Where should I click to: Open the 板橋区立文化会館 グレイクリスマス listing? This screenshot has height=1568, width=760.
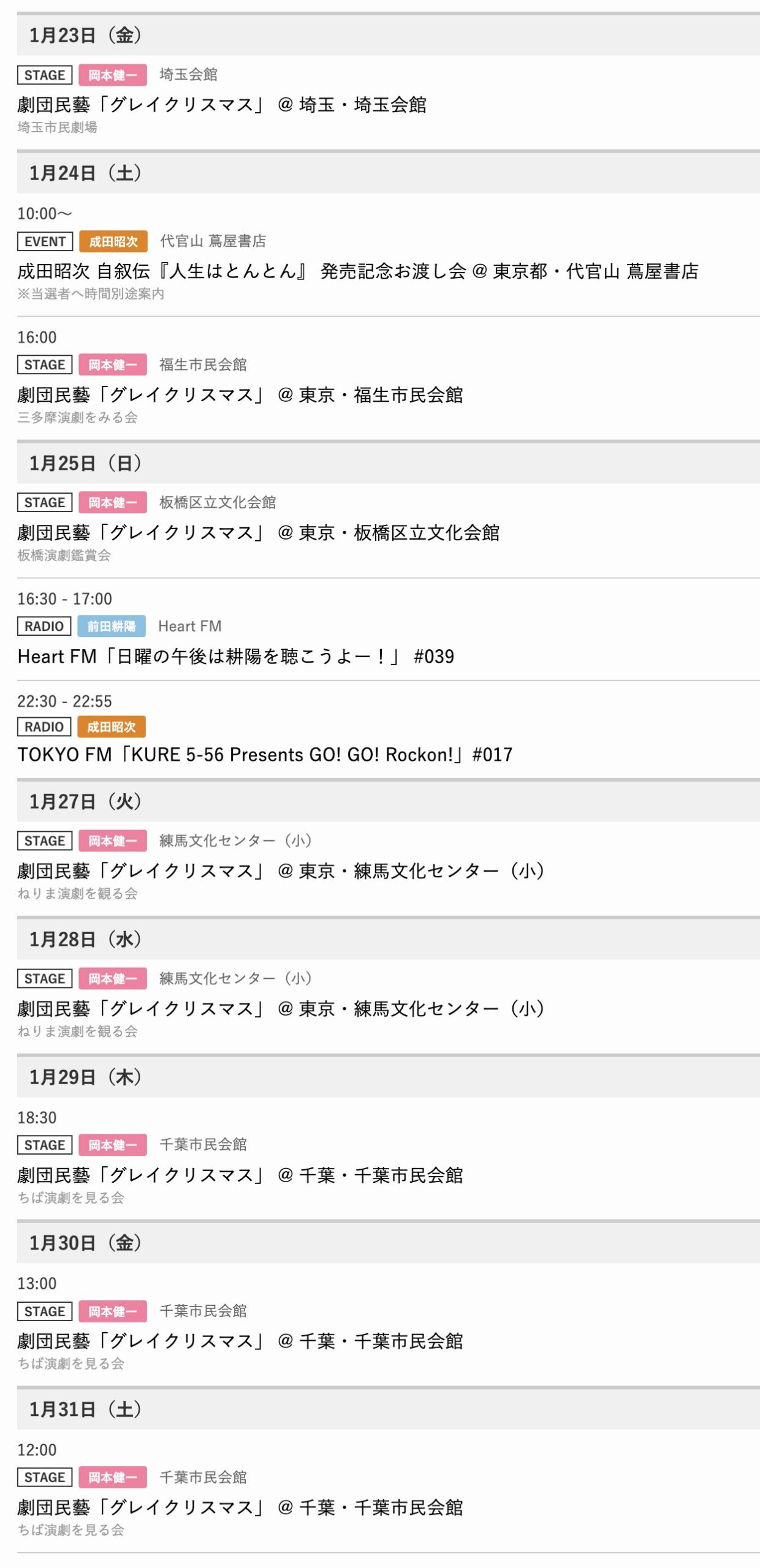click(x=258, y=533)
